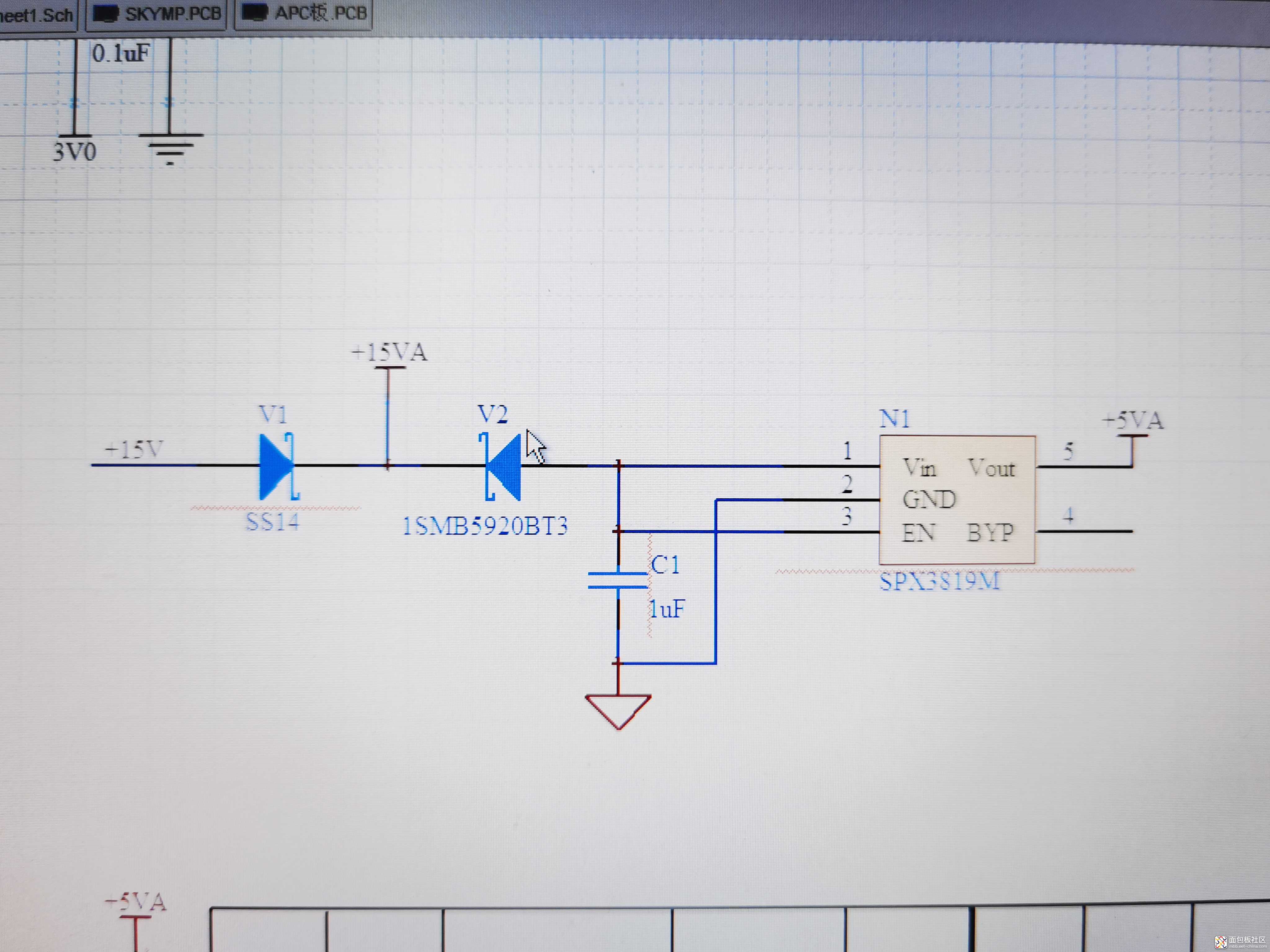Select the C1 designator label
The image size is (1270, 952).
click(x=665, y=565)
